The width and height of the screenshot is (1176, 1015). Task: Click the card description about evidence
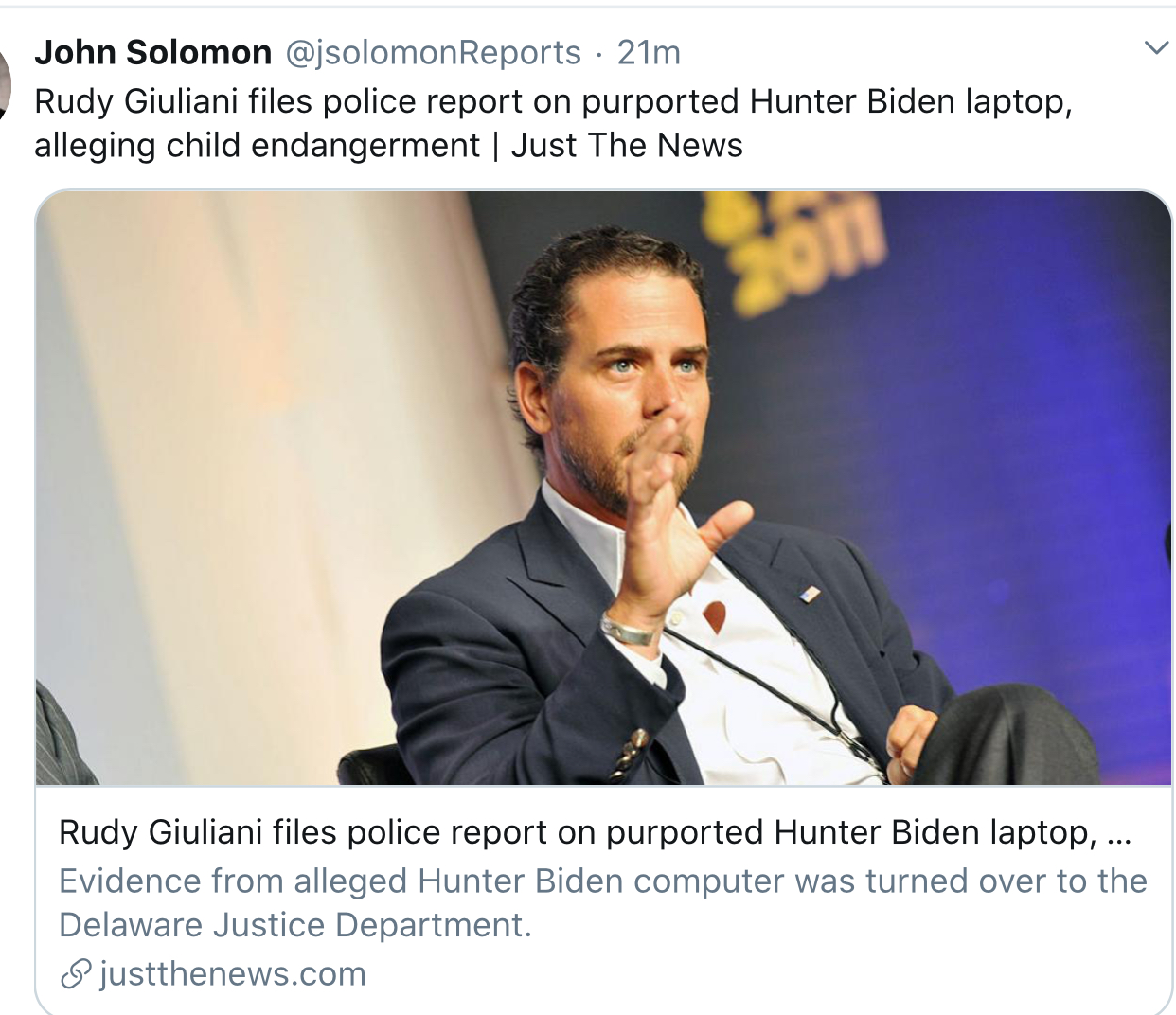point(602,881)
